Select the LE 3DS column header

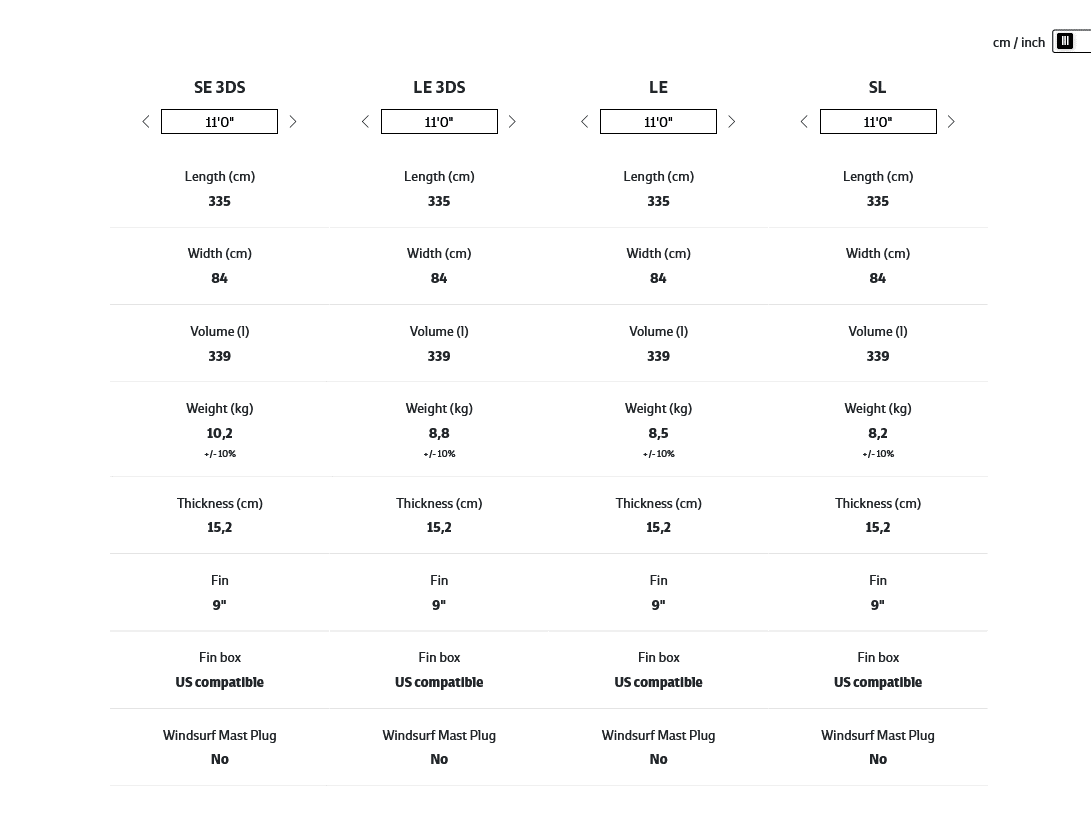click(439, 88)
